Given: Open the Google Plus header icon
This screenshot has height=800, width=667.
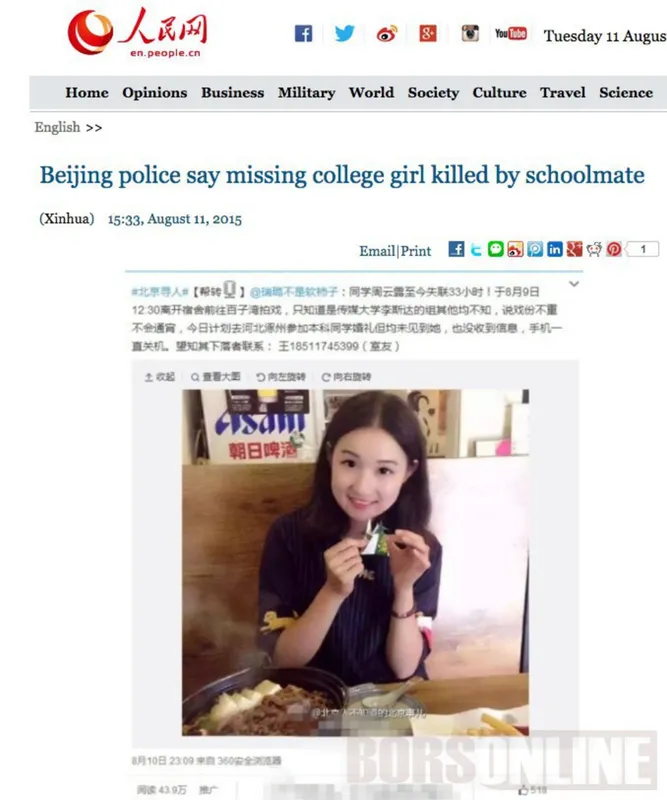Looking at the screenshot, I should [x=428, y=34].
